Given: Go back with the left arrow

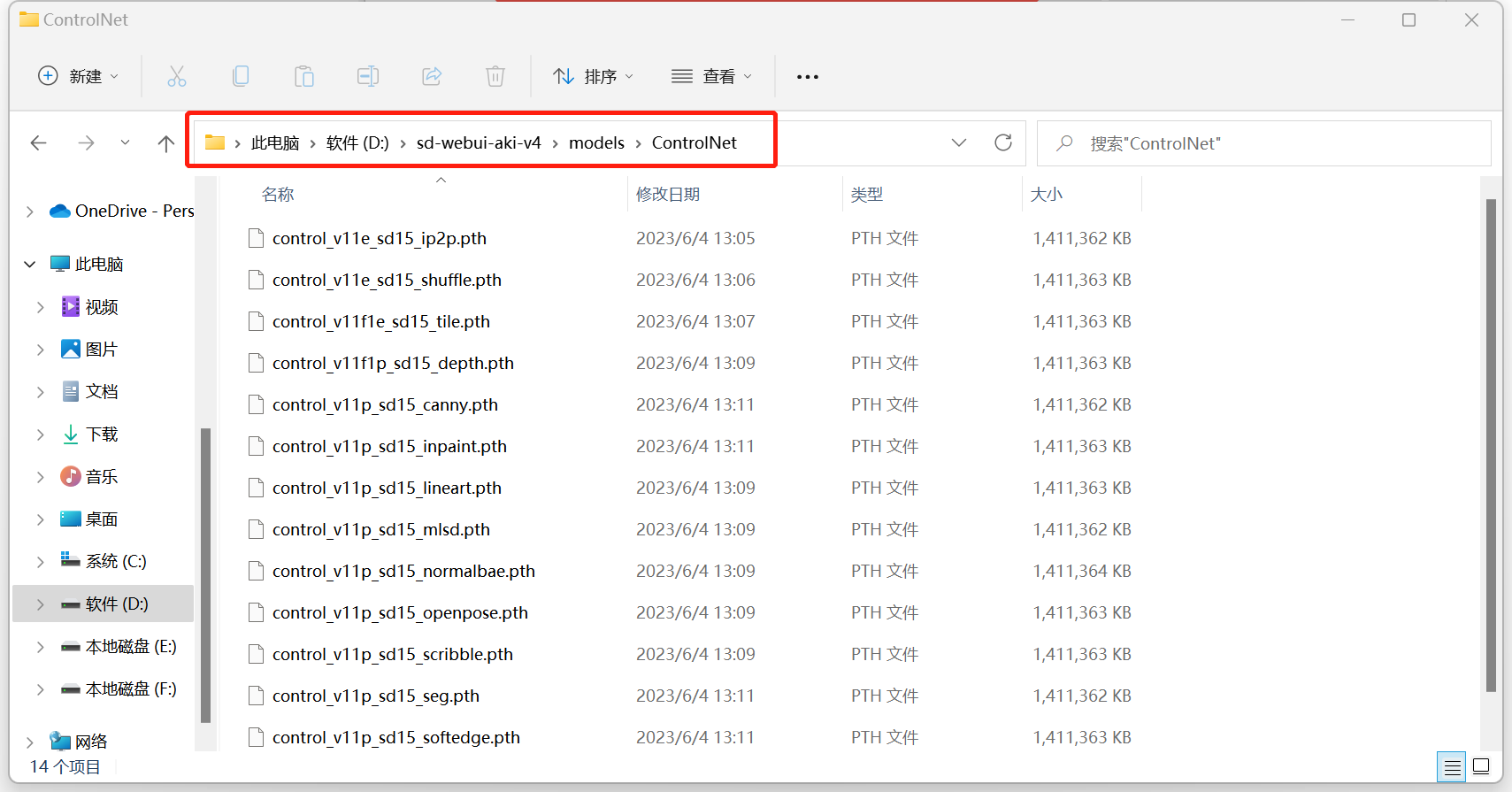Looking at the screenshot, I should [38, 142].
